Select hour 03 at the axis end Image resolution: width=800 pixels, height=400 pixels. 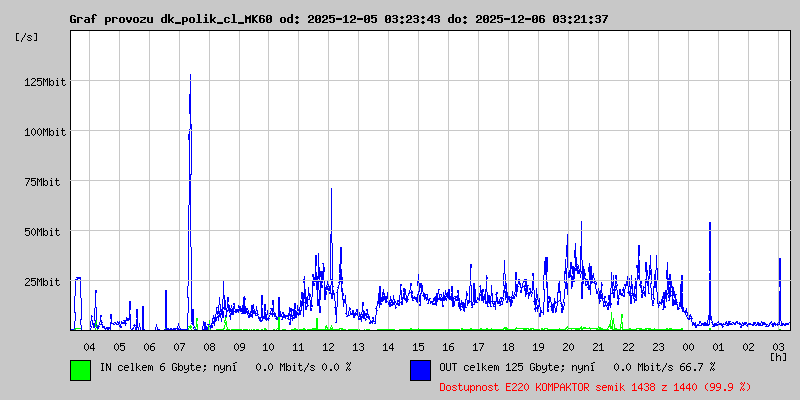[778, 346]
